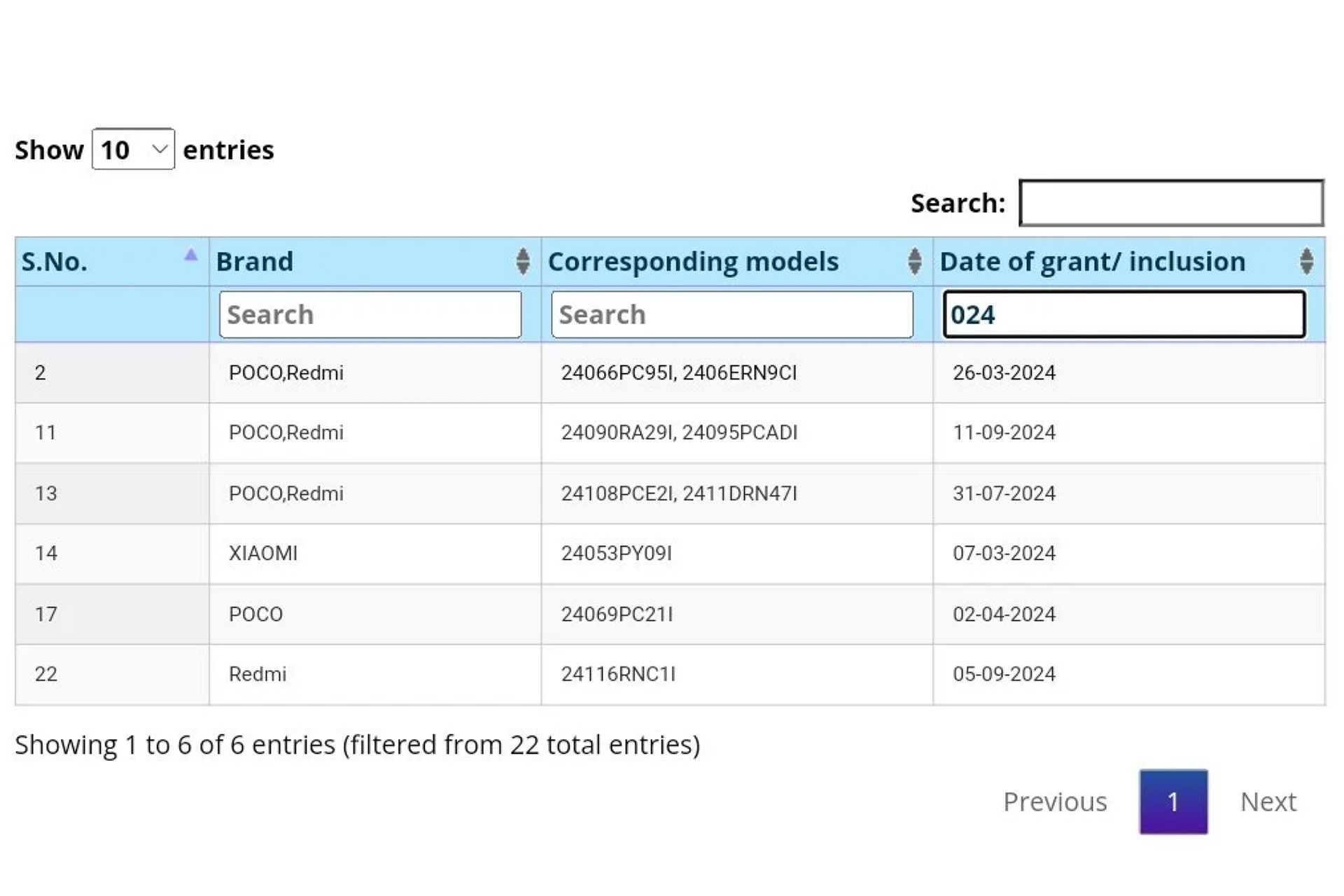Select the S.No. cell 22
Image resolution: width=1344 pixels, height=896 pixels.
pos(112,675)
